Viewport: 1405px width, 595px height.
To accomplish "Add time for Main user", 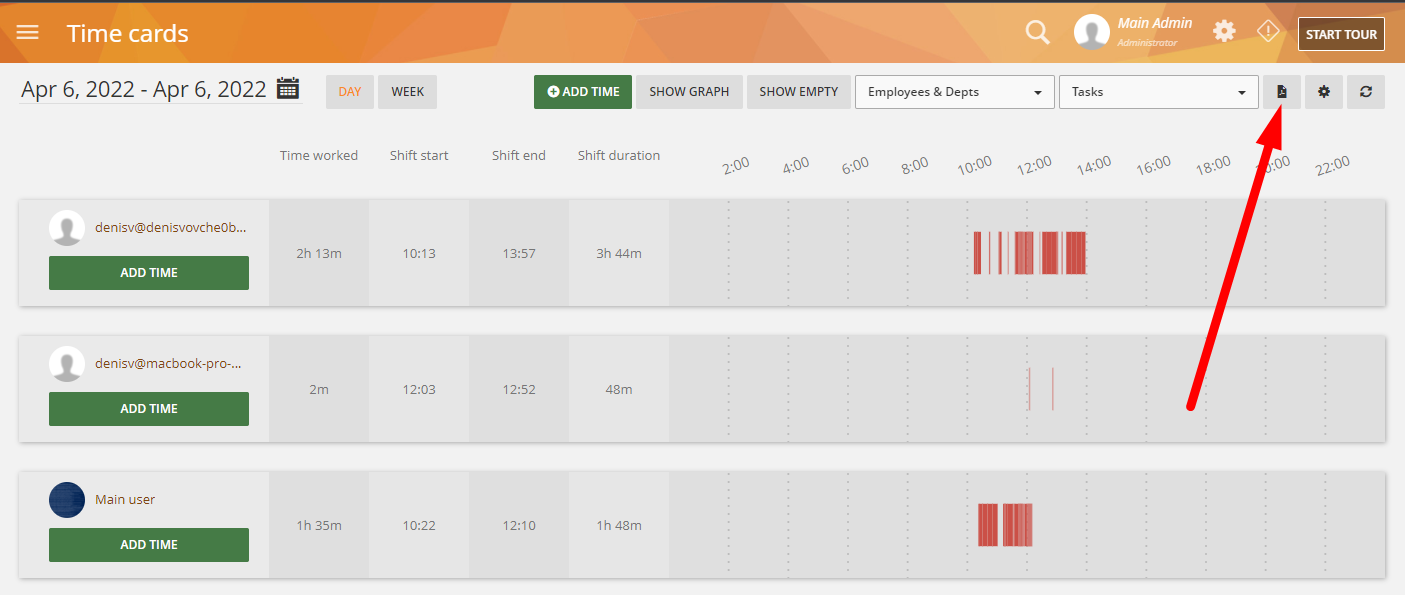I will 149,545.
